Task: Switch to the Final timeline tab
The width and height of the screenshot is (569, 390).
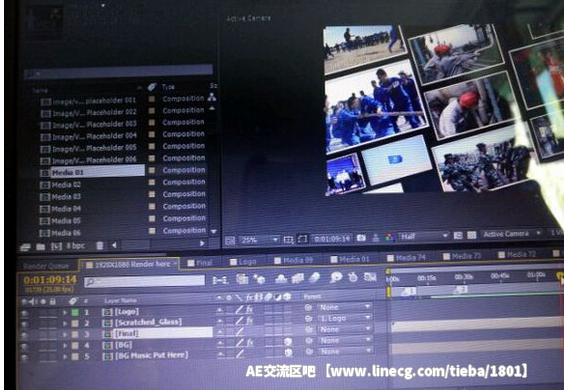Action: coord(200,263)
